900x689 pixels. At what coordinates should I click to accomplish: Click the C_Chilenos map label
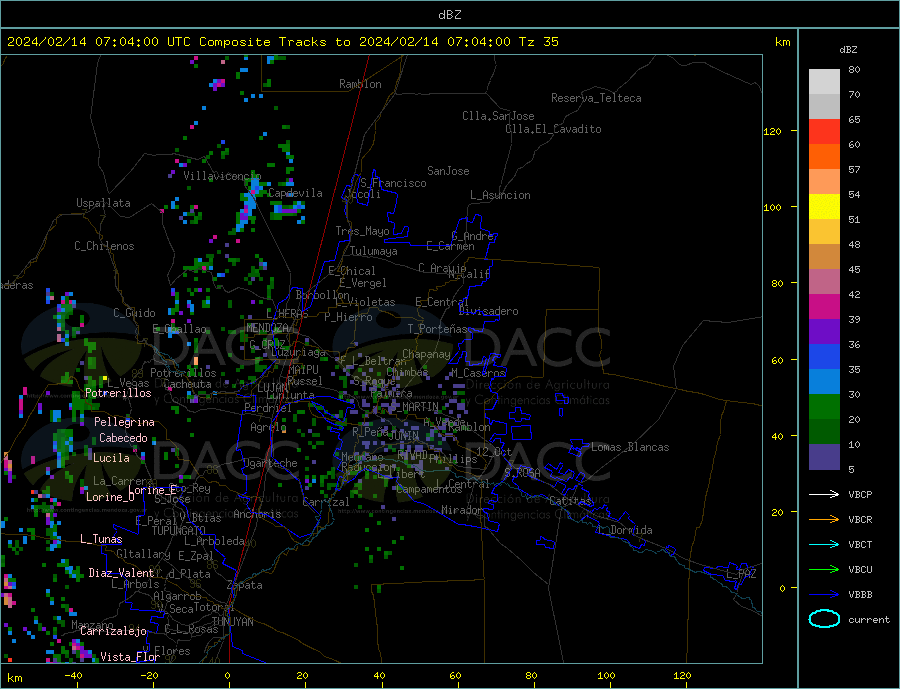coord(104,246)
